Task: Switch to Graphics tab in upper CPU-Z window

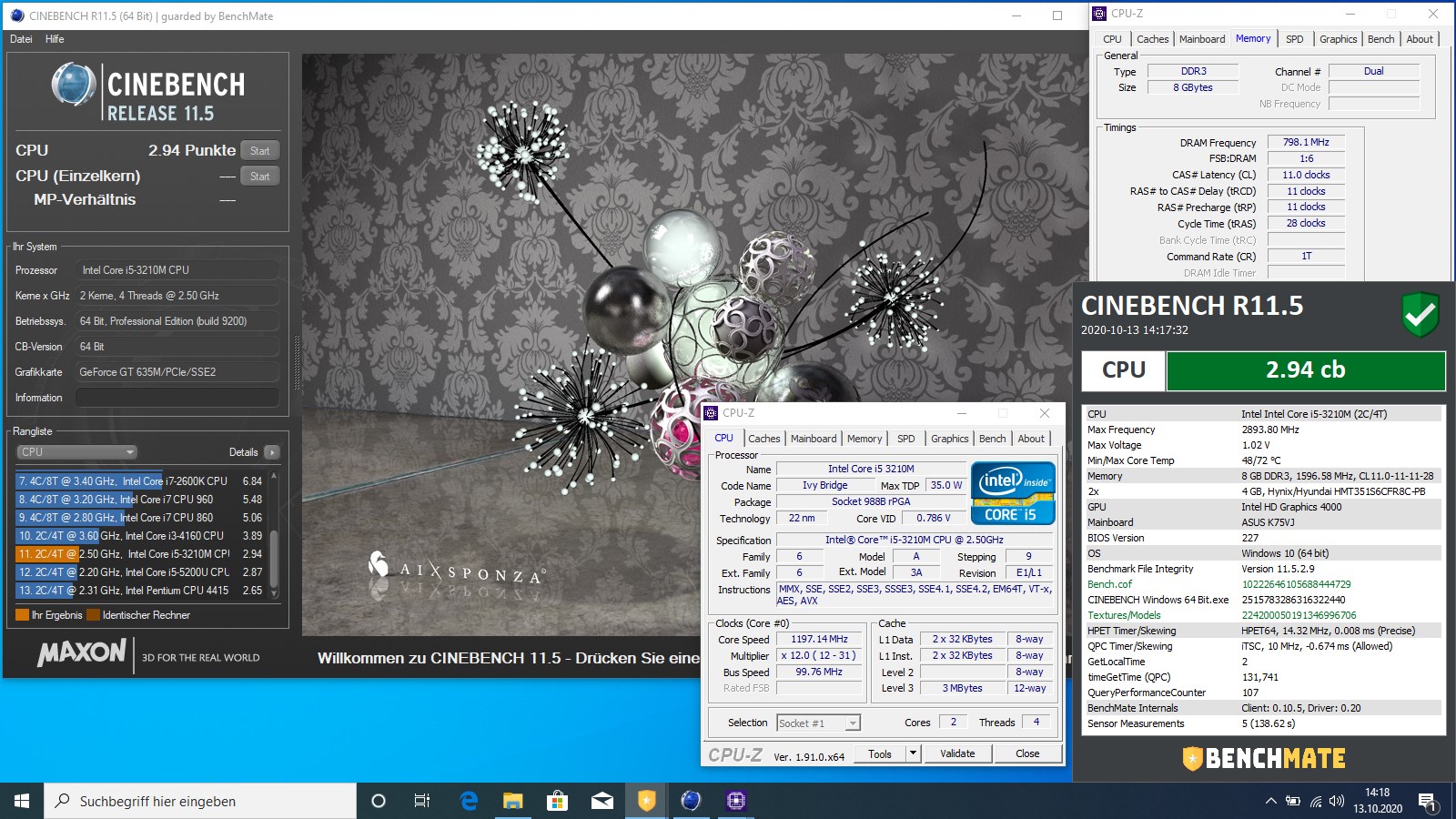Action: pos(1338,39)
